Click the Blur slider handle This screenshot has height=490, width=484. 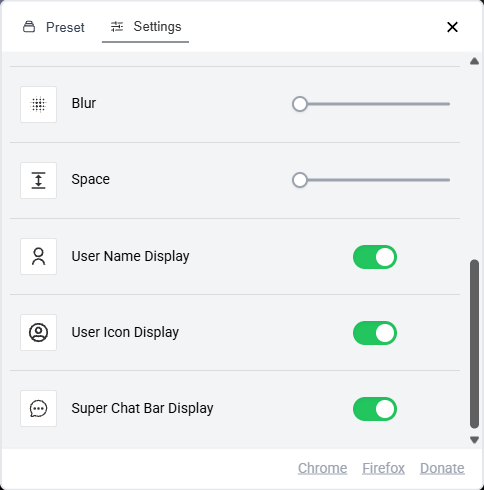tap(300, 104)
